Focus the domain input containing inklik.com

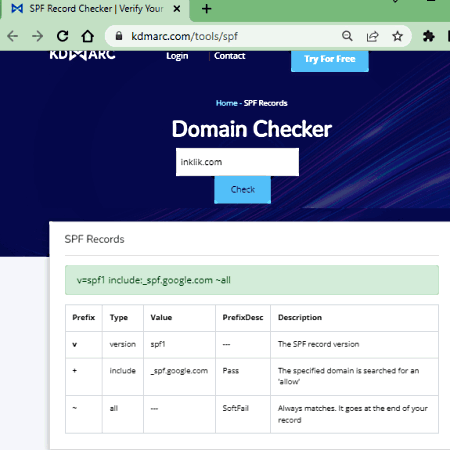coord(237,162)
